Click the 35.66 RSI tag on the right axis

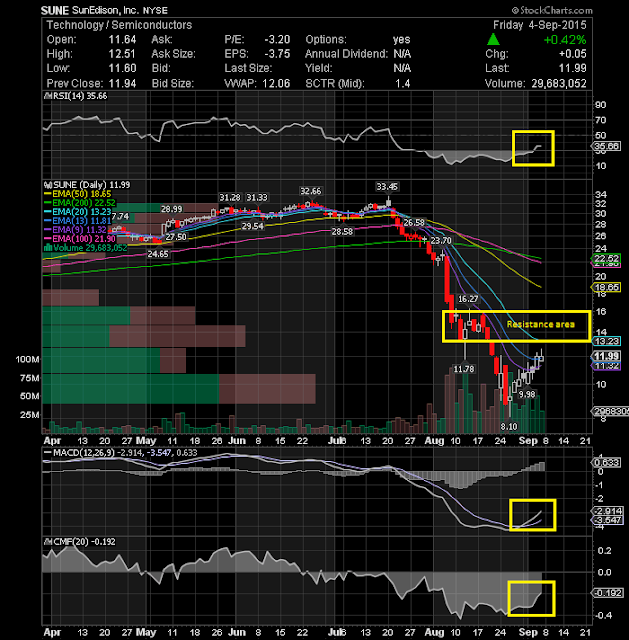click(607, 146)
